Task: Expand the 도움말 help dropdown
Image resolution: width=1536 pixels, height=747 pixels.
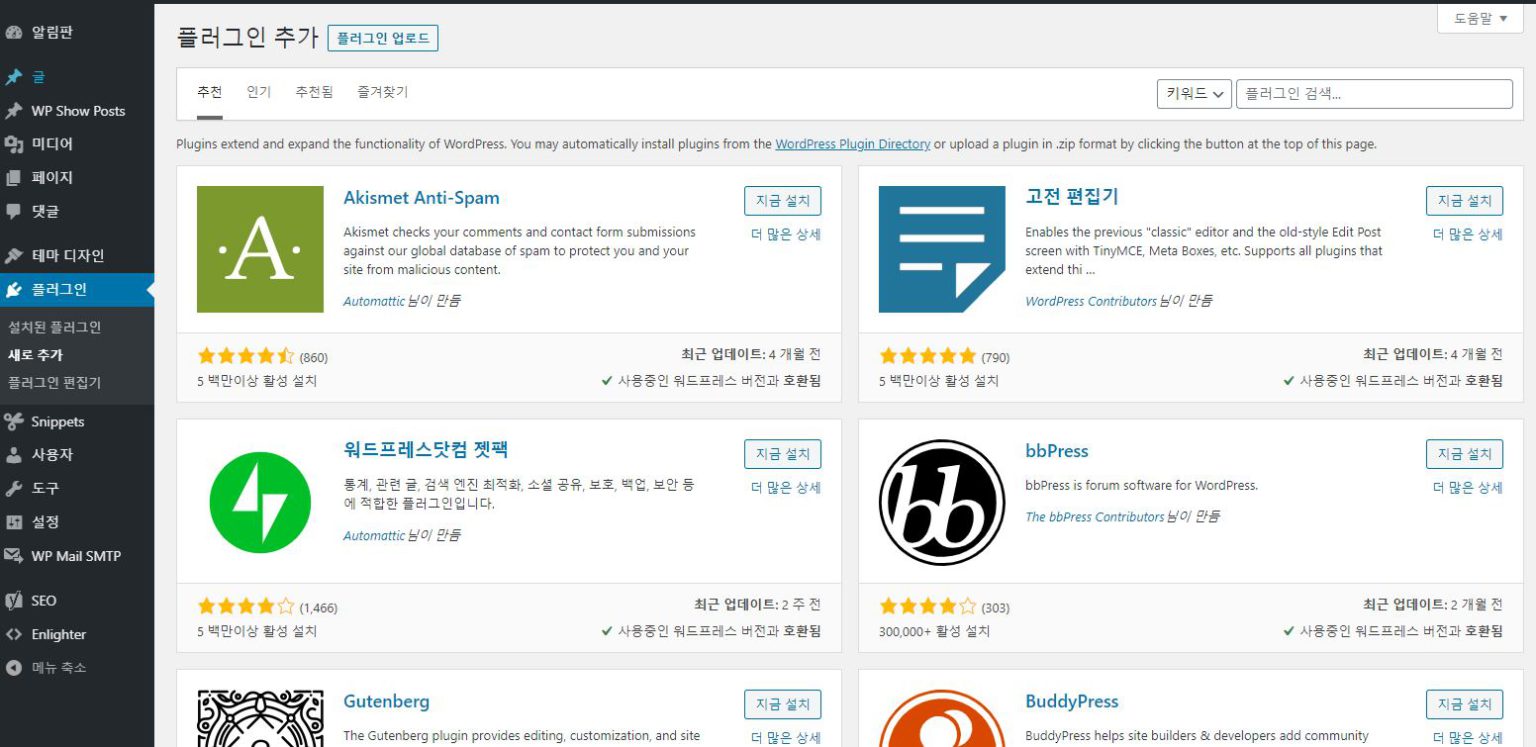Action: [1480, 19]
